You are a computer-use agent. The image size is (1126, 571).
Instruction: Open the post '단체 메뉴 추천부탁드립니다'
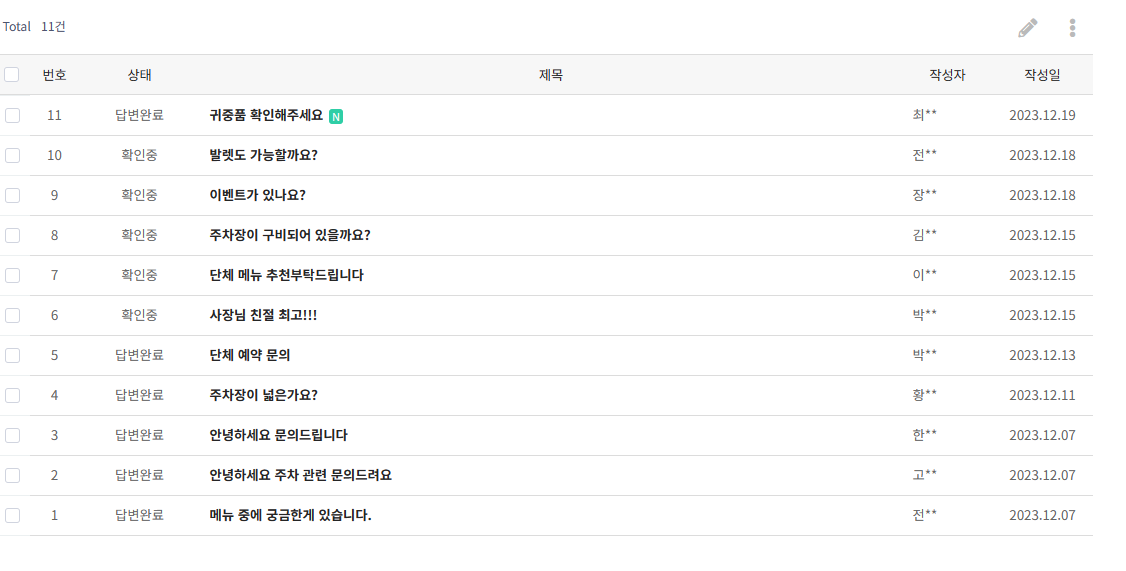click(286, 275)
